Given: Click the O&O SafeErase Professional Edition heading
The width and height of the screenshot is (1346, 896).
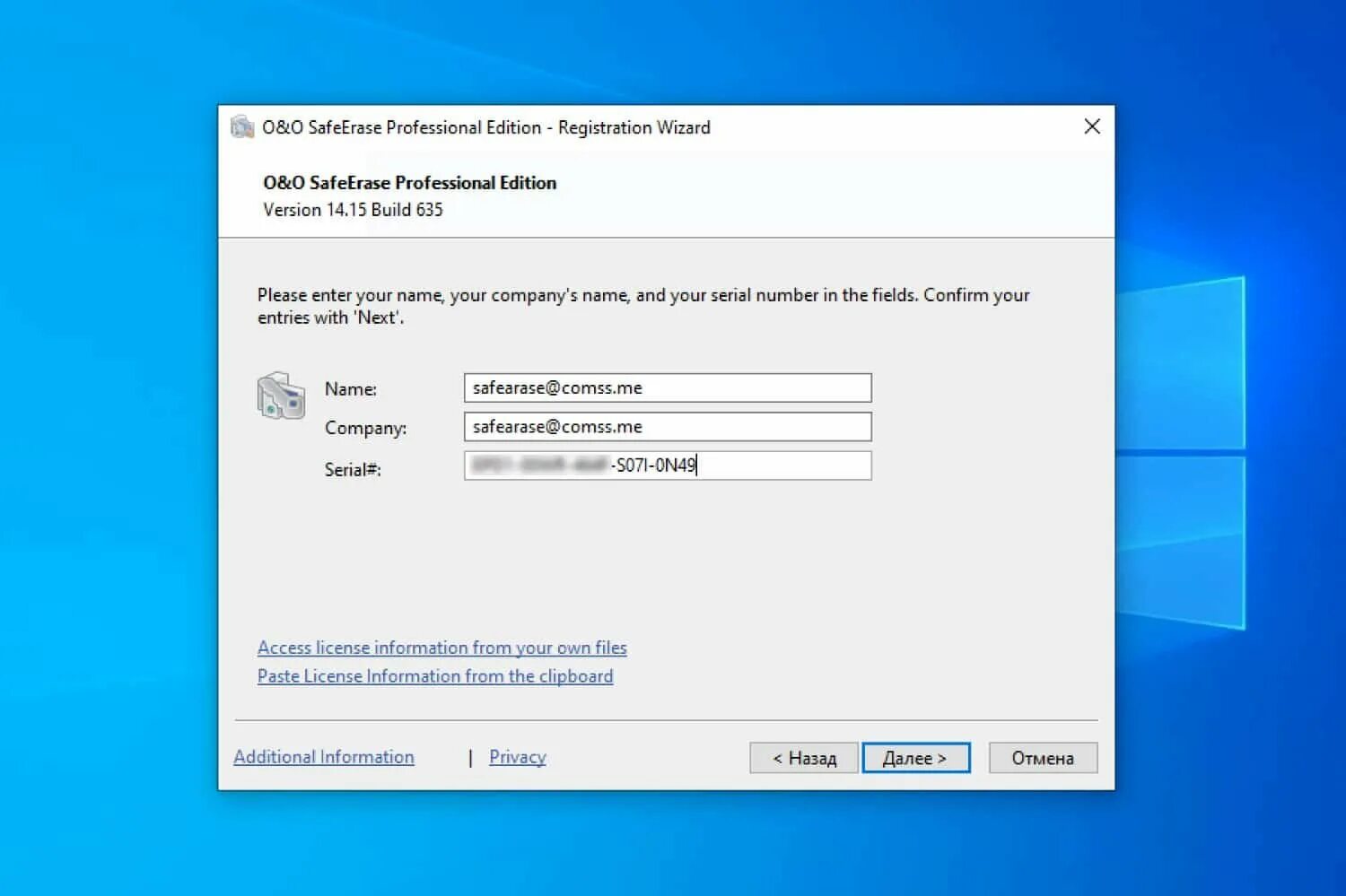Looking at the screenshot, I should tap(409, 183).
